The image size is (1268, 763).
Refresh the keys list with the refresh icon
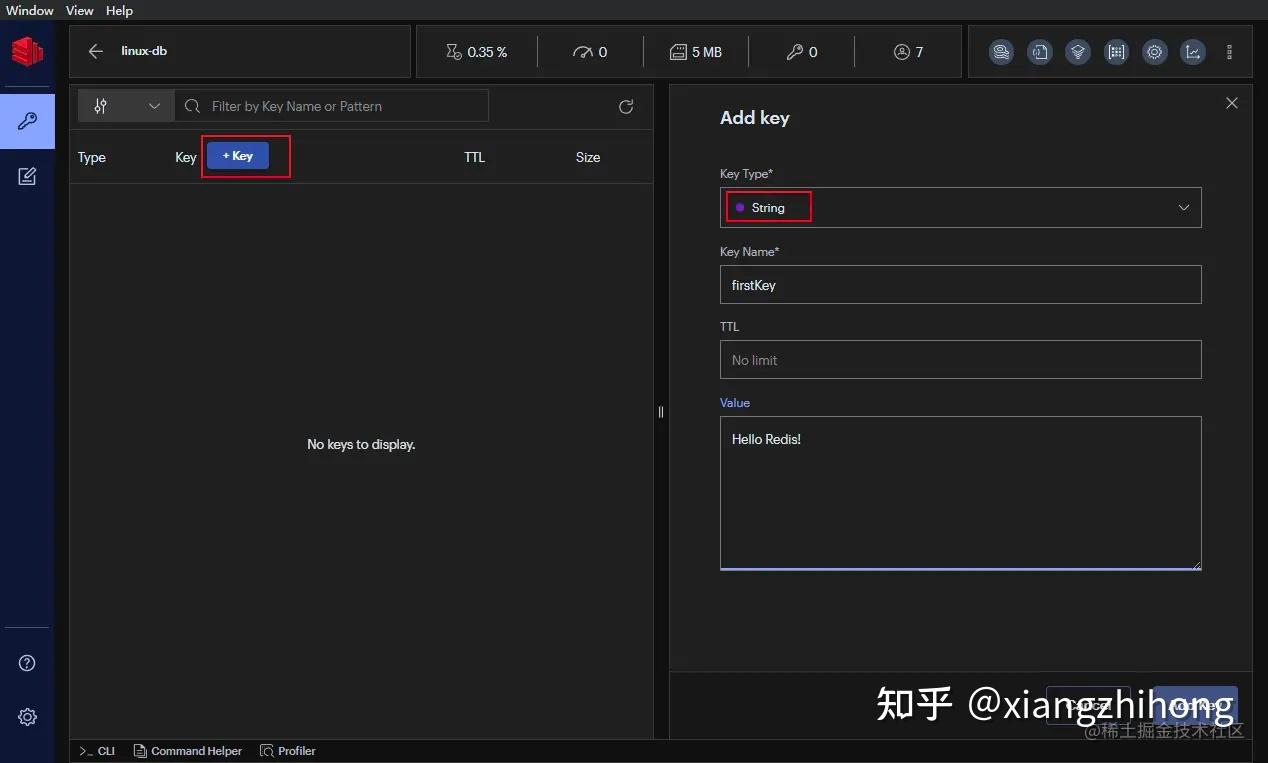(626, 106)
